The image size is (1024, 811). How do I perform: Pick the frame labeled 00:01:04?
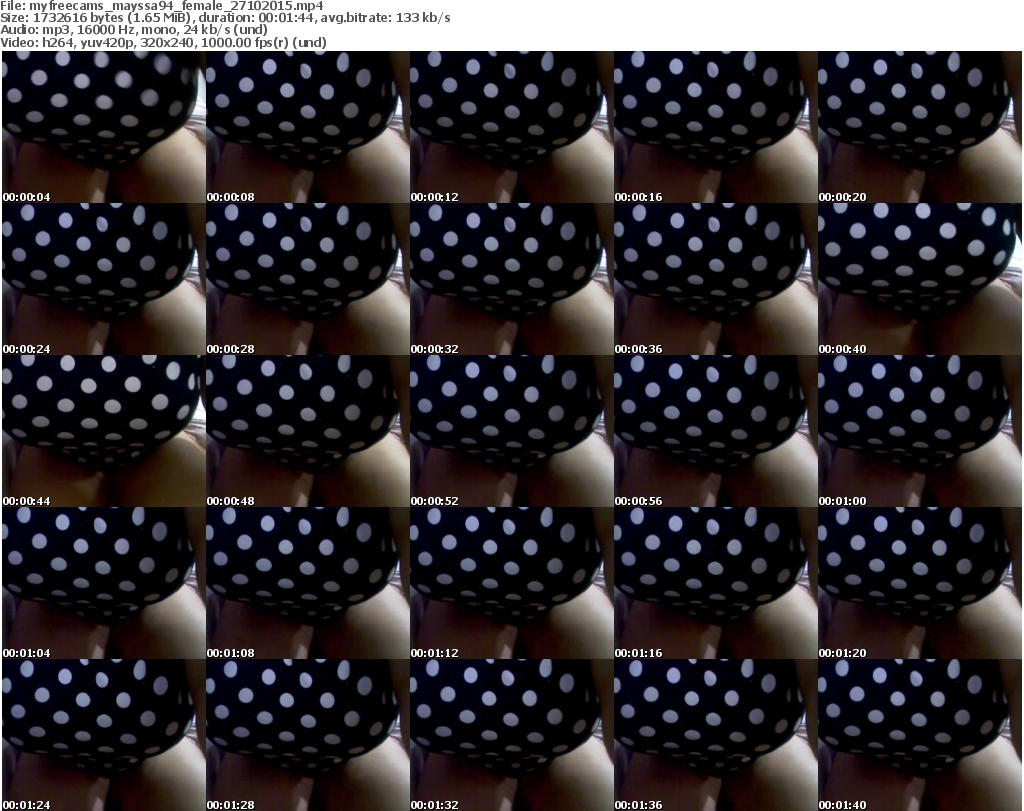(104, 583)
